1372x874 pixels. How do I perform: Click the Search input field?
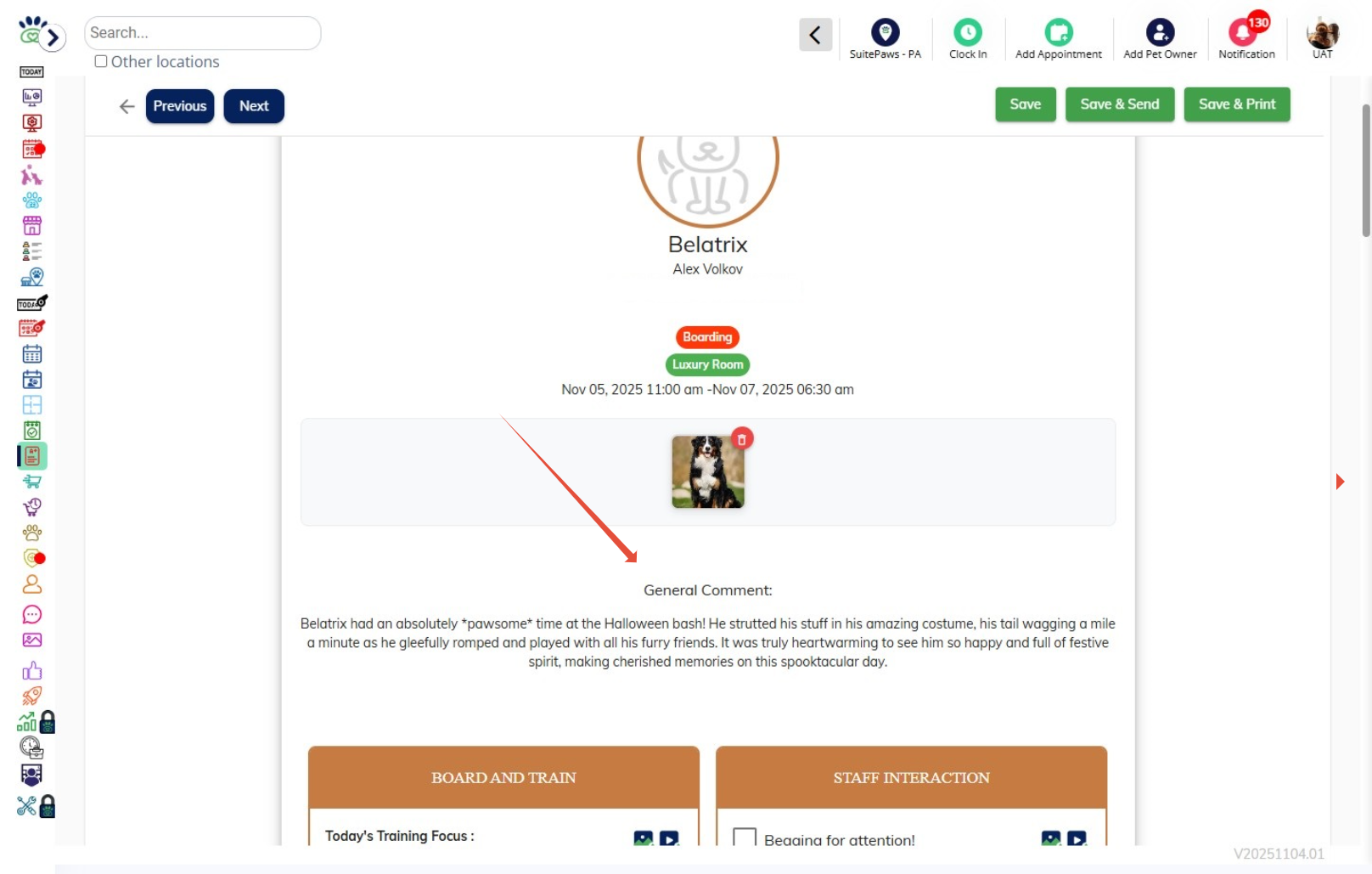coord(202,33)
